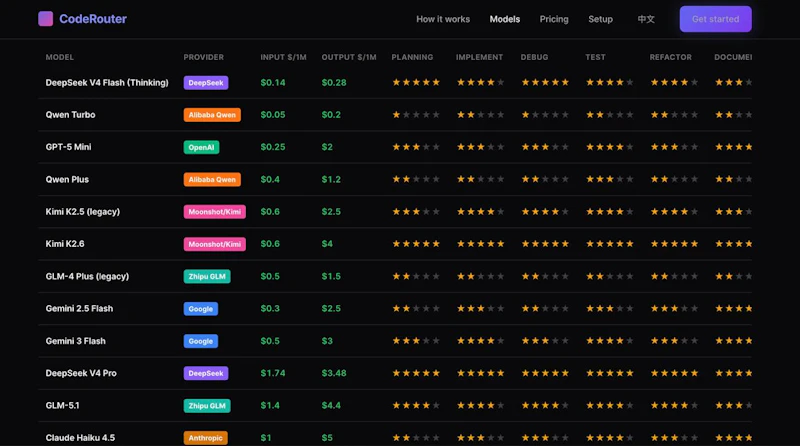Click the $0.14 input price
The width and height of the screenshot is (800, 446).
[x=273, y=83]
